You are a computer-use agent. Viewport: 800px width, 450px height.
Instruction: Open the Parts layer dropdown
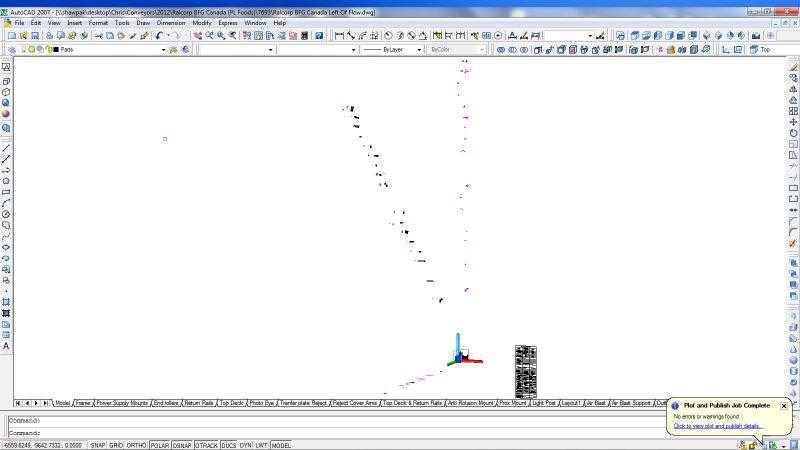click(x=163, y=49)
